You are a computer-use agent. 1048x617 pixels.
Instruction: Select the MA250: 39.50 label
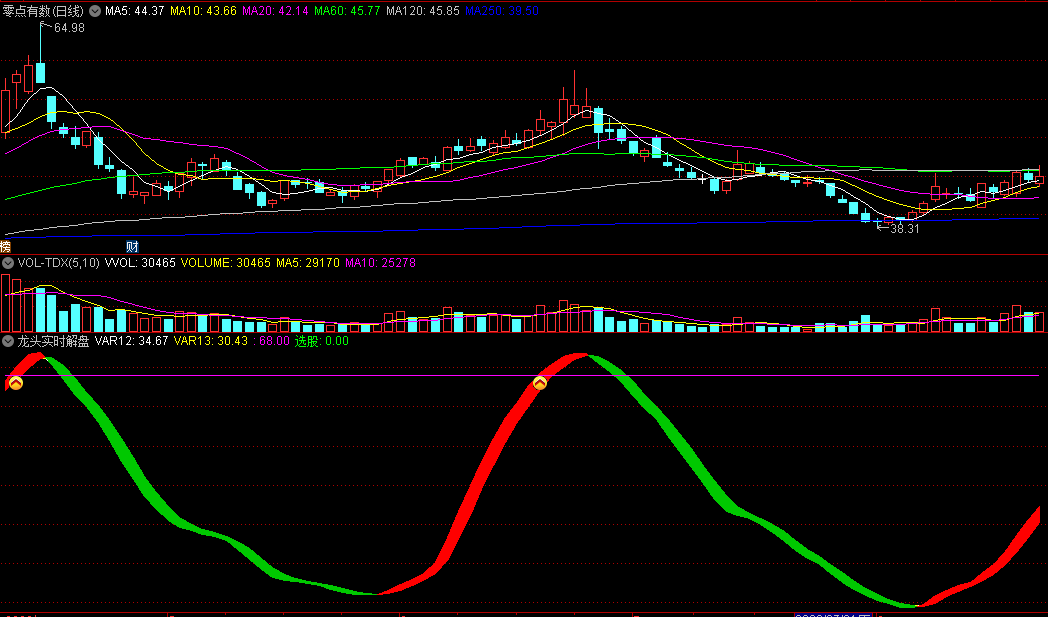pyautogui.click(x=502, y=11)
